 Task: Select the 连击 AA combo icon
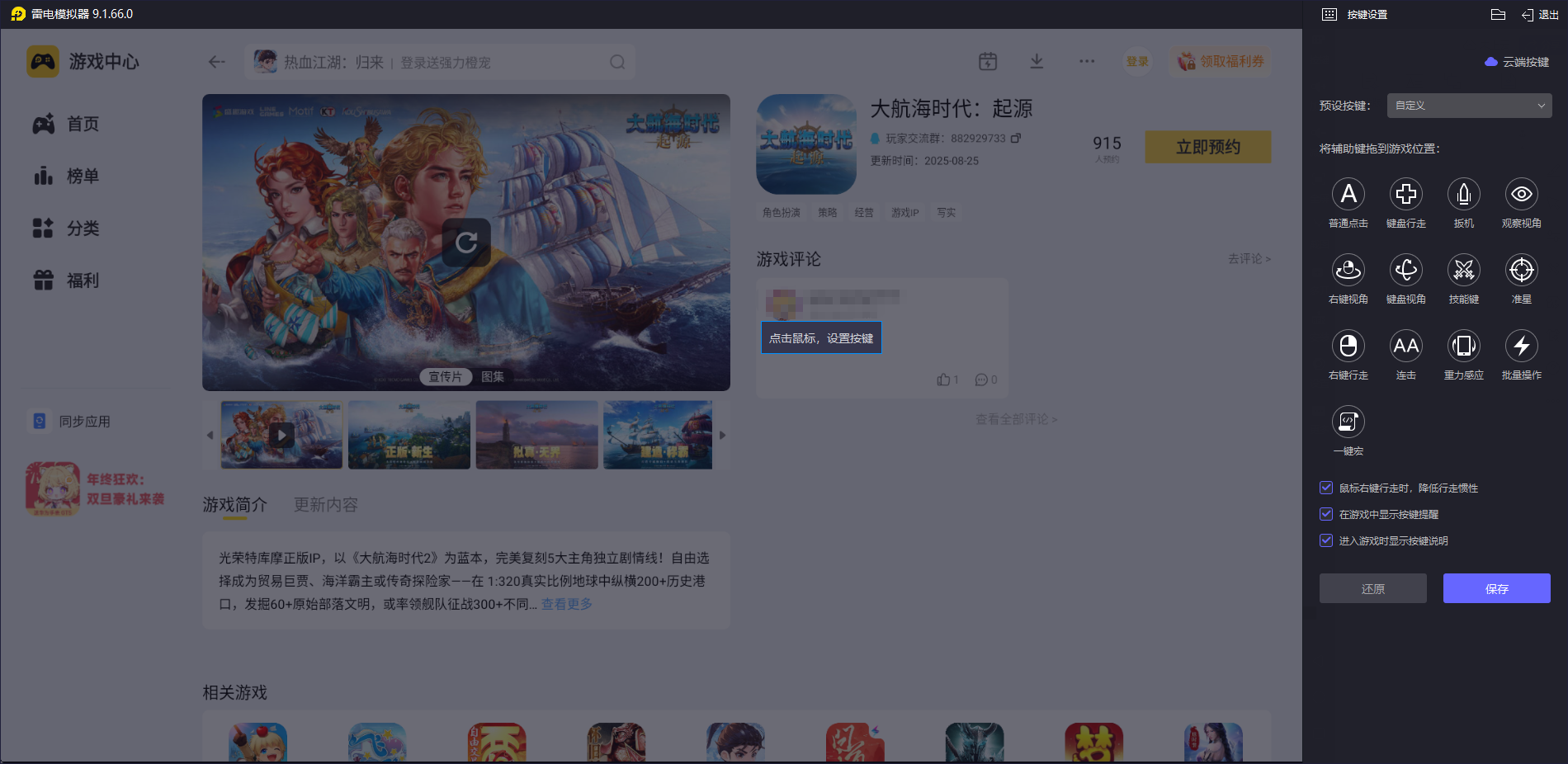pyautogui.click(x=1406, y=346)
